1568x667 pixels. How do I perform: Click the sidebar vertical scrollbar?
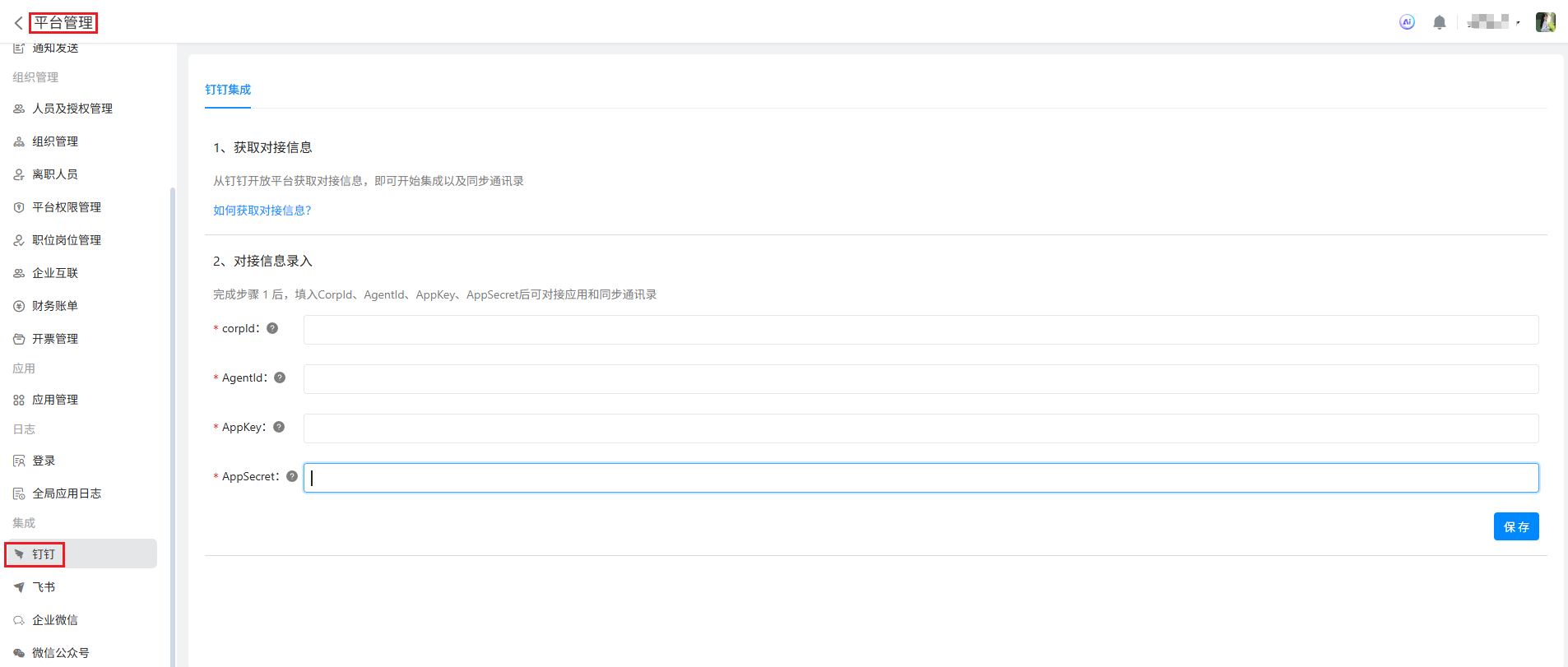pyautogui.click(x=172, y=411)
